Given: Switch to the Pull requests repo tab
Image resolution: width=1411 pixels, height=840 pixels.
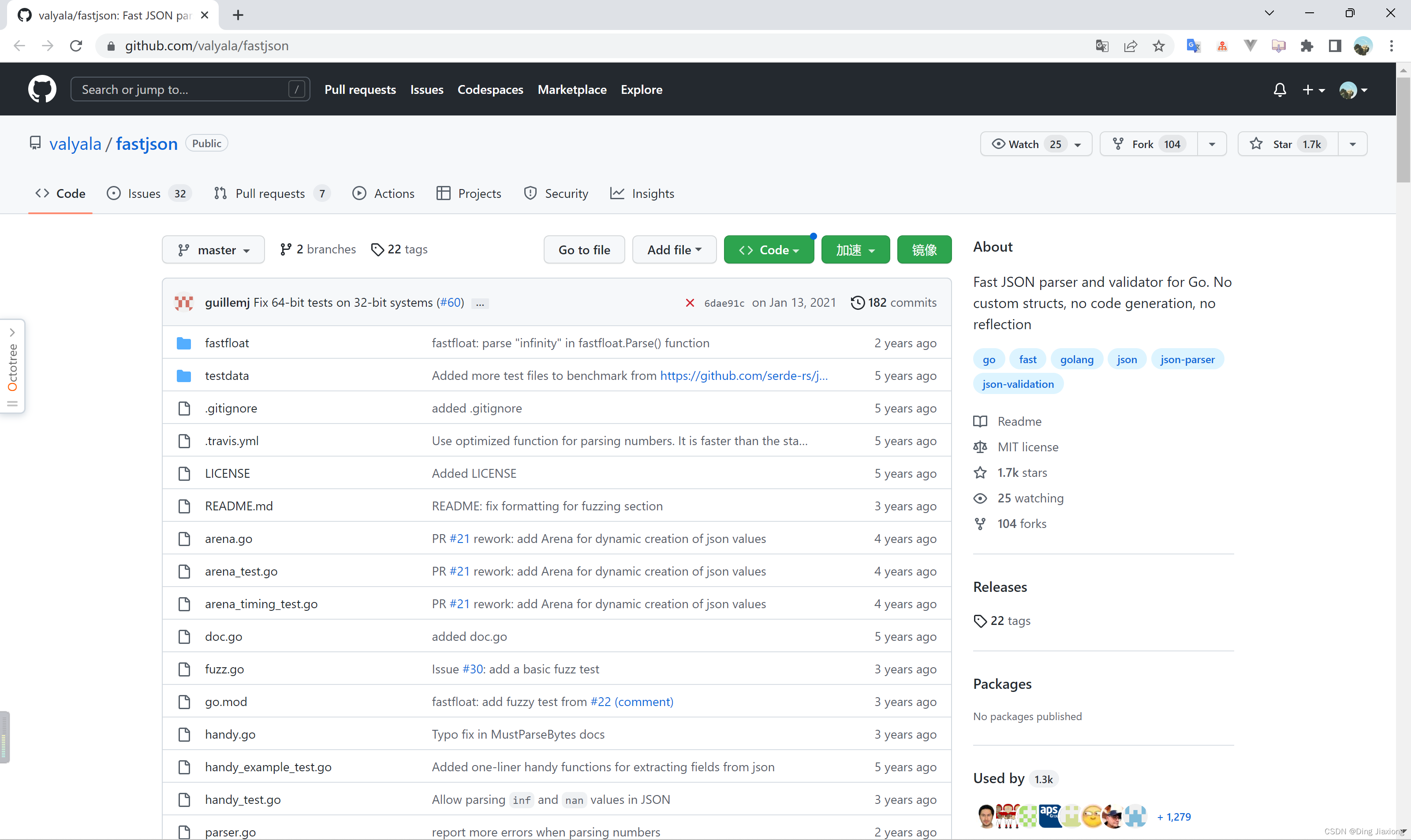Looking at the screenshot, I should pos(272,193).
